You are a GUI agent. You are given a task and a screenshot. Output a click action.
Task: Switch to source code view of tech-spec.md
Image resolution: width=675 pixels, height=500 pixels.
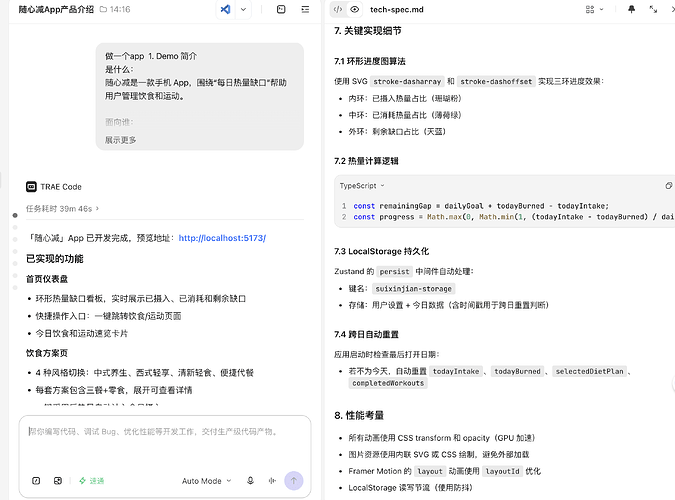coord(338,9)
